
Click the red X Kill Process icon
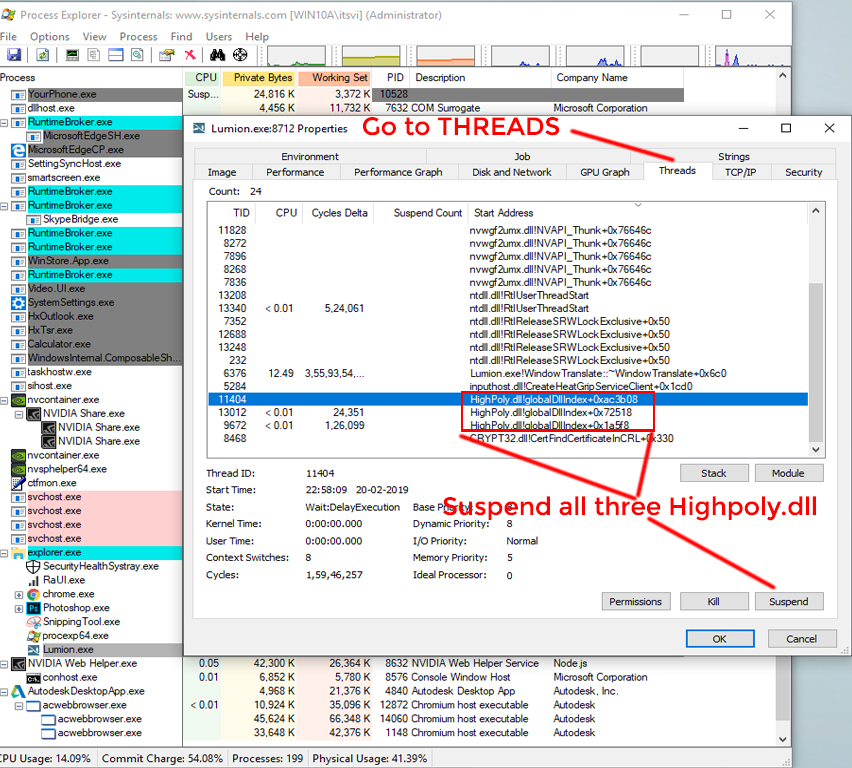(x=190, y=55)
